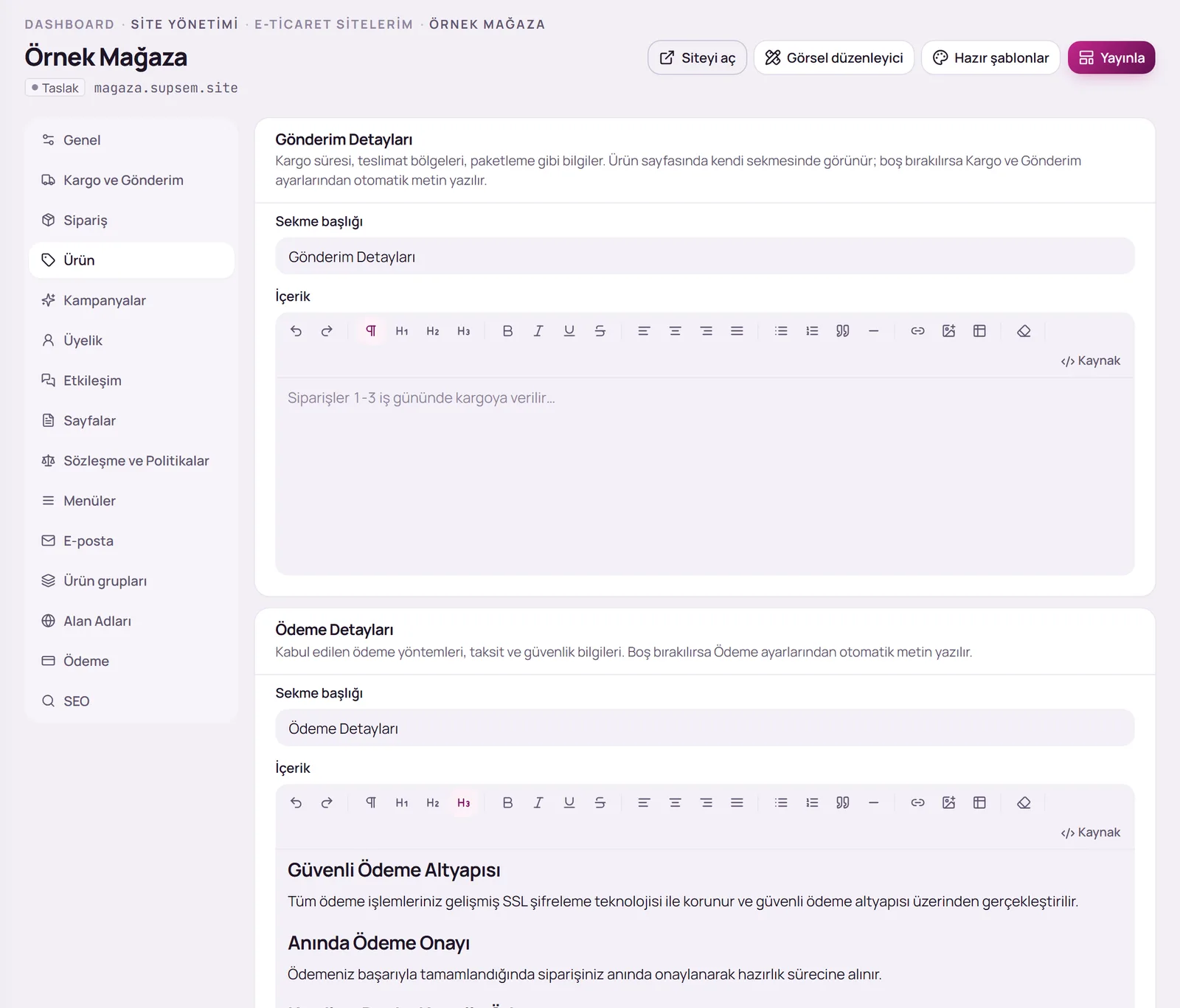Open the Görsel düzenleyici

[833, 58]
